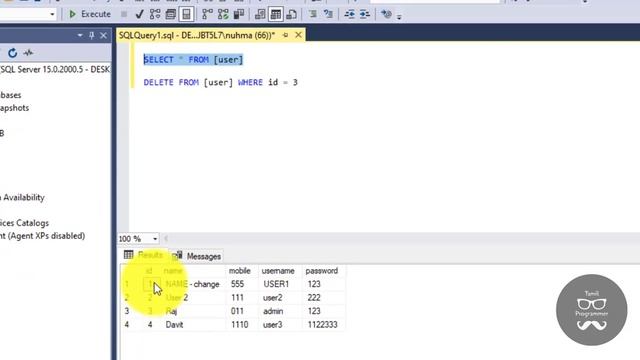The image size is (640, 360).
Task: Select mobile cell 111
Action: coord(242,298)
